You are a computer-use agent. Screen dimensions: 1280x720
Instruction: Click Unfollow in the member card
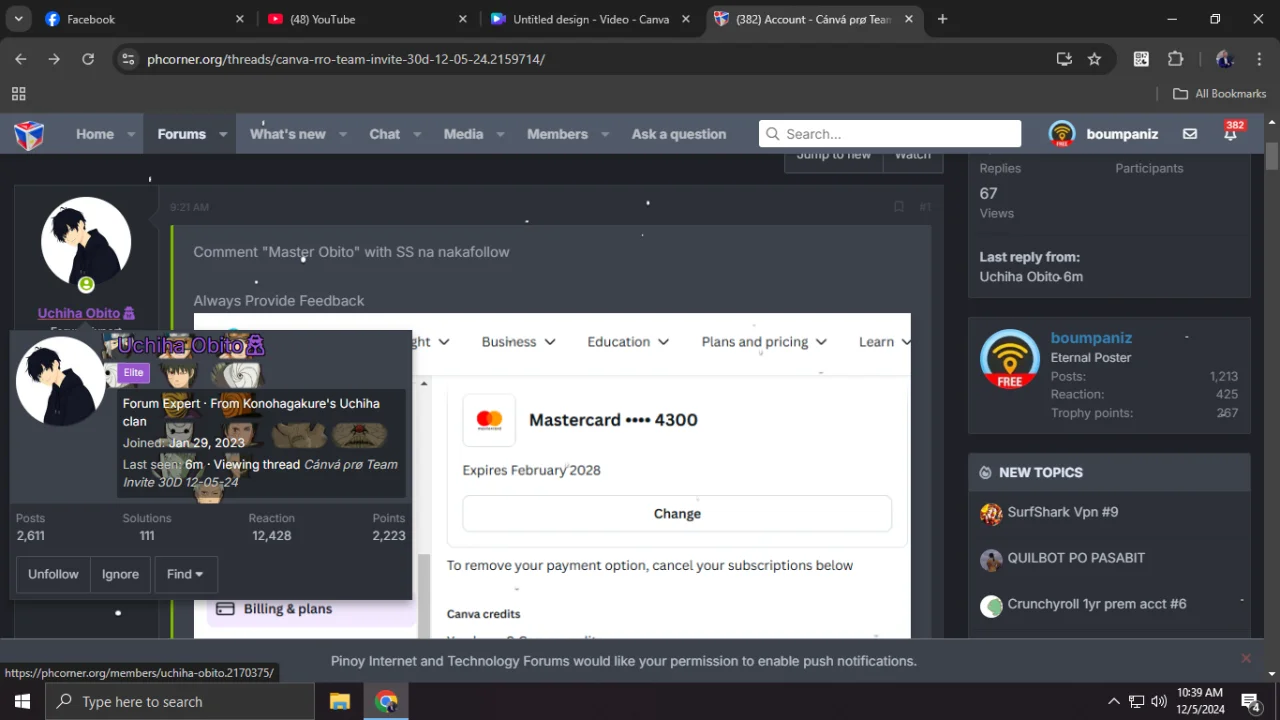pyautogui.click(x=53, y=574)
